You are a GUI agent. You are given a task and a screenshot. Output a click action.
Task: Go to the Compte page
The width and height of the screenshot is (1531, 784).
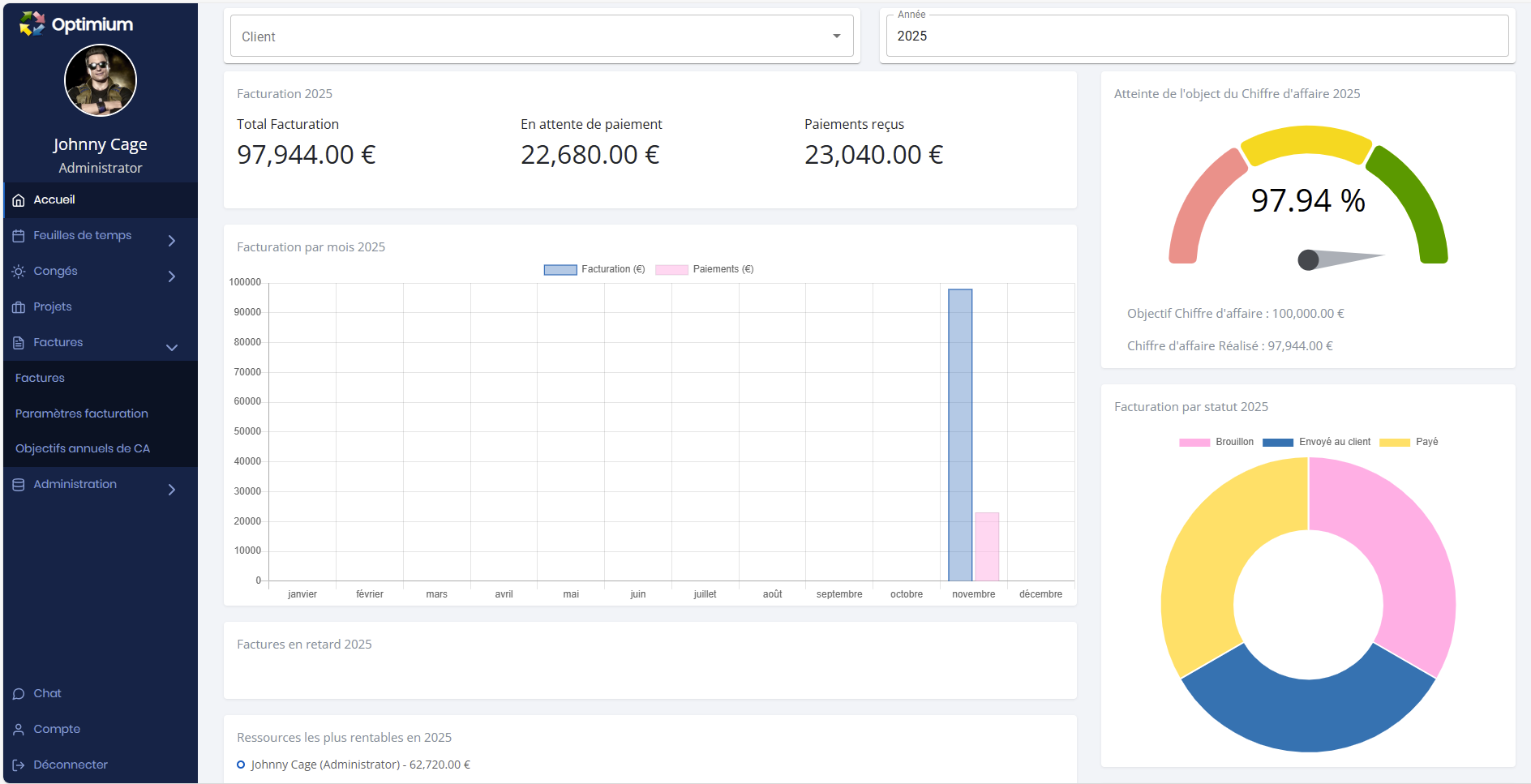57,729
